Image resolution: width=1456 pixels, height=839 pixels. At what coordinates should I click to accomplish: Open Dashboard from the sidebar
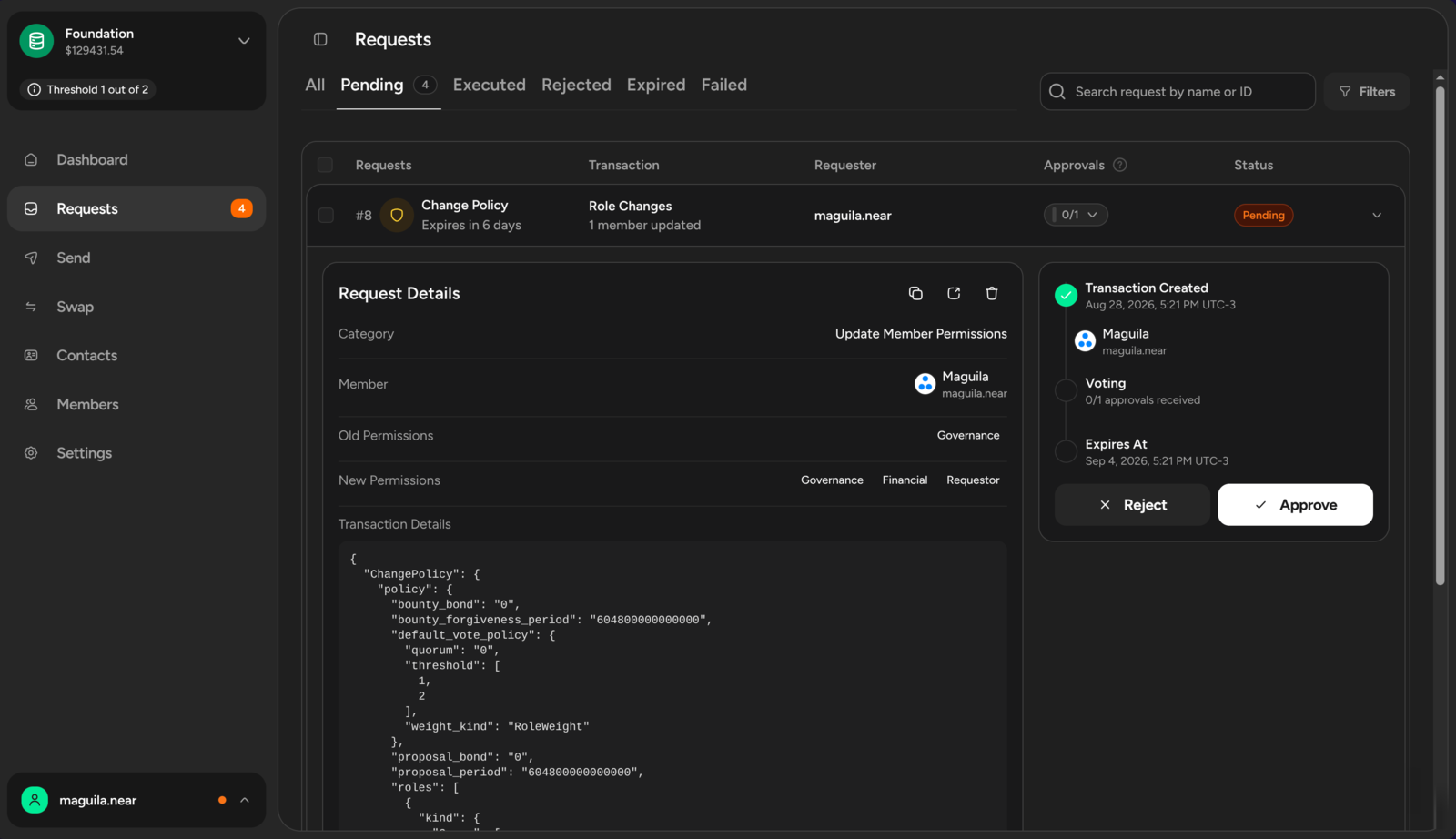click(x=136, y=159)
